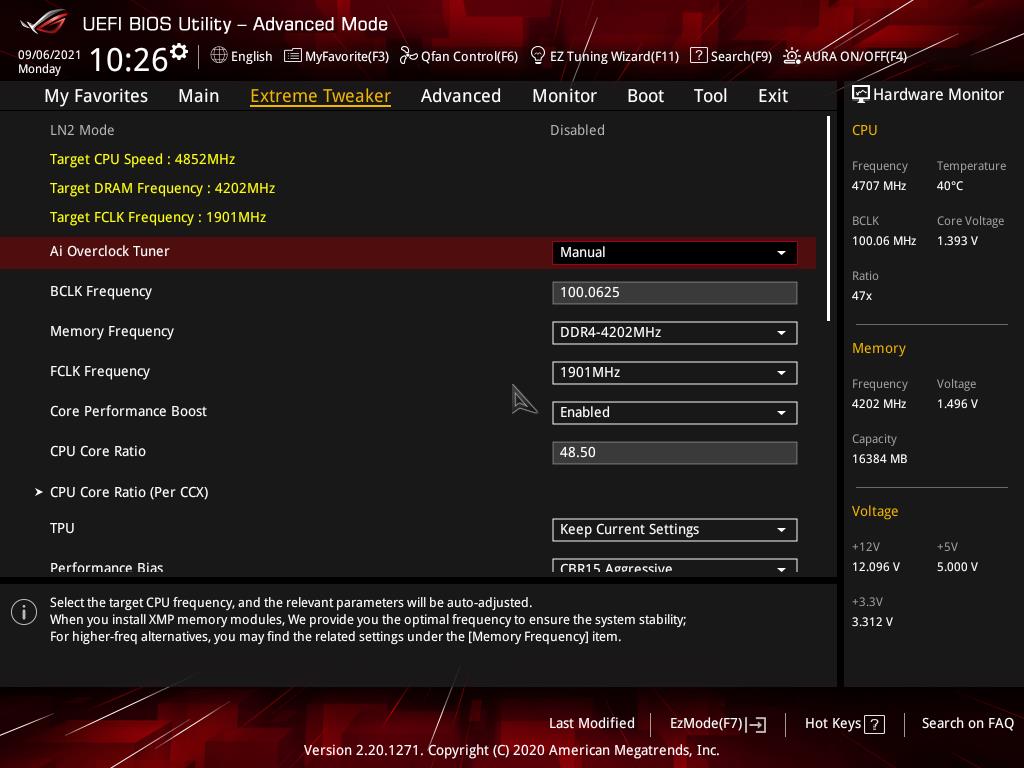Click the EzMode exit arrow icon
The image size is (1024, 768).
[756, 724]
